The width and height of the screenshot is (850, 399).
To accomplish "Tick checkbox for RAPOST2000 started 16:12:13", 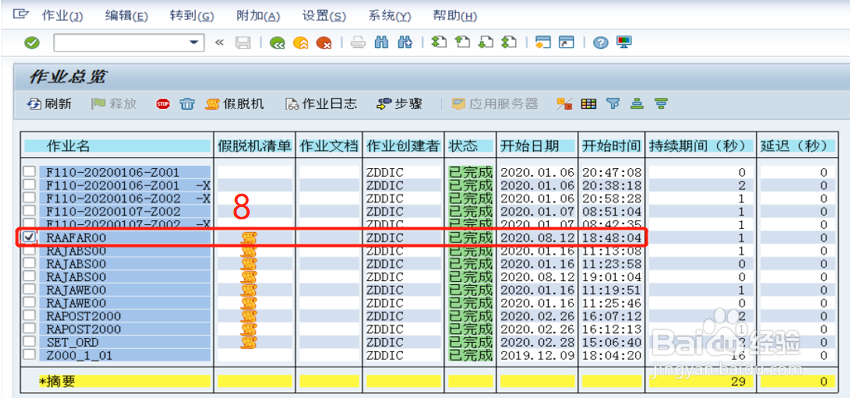I will (x=29, y=328).
